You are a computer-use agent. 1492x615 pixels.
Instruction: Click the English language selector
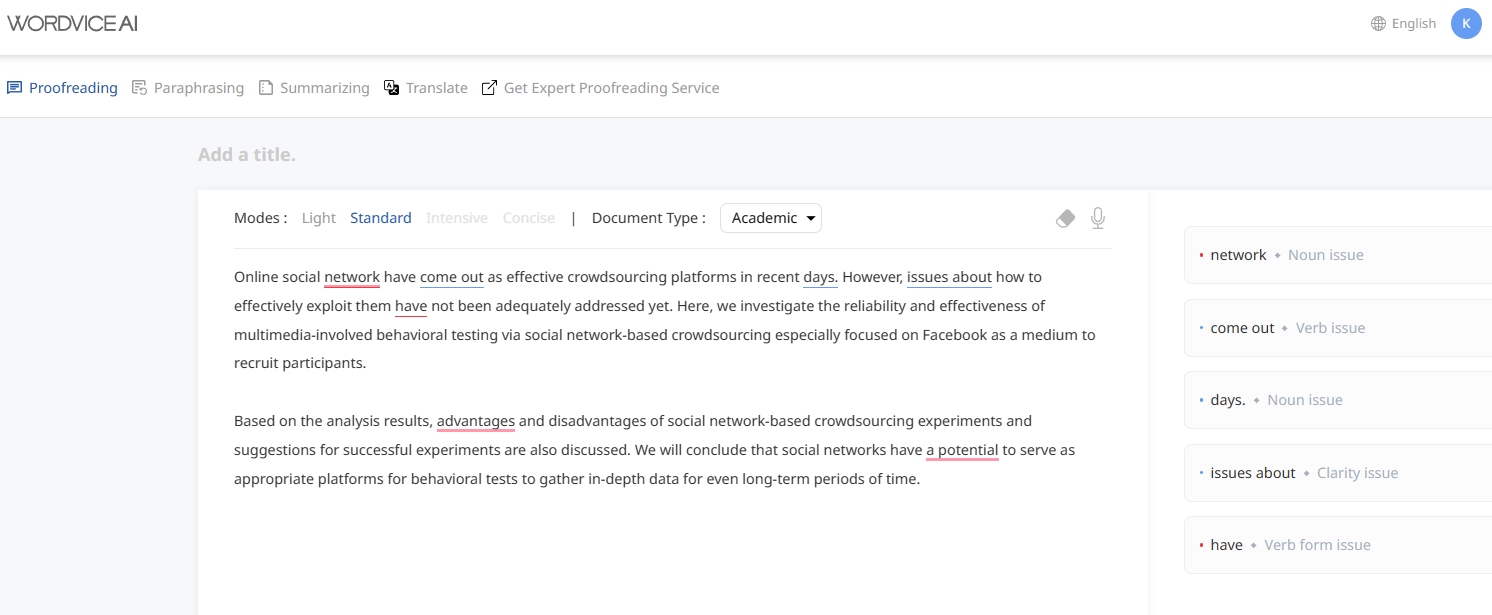click(x=1414, y=23)
